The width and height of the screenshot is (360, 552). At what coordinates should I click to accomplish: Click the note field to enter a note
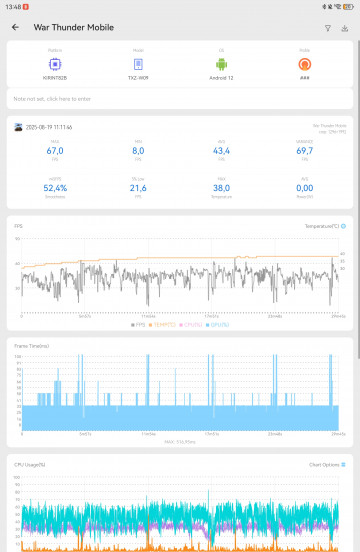point(180,99)
